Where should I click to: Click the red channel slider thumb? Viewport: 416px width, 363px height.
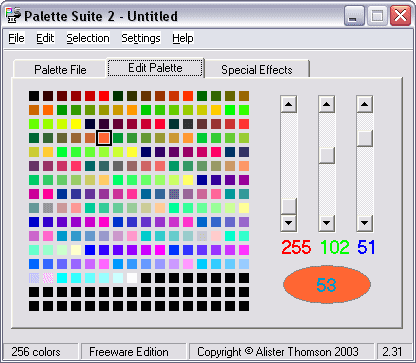click(289, 207)
